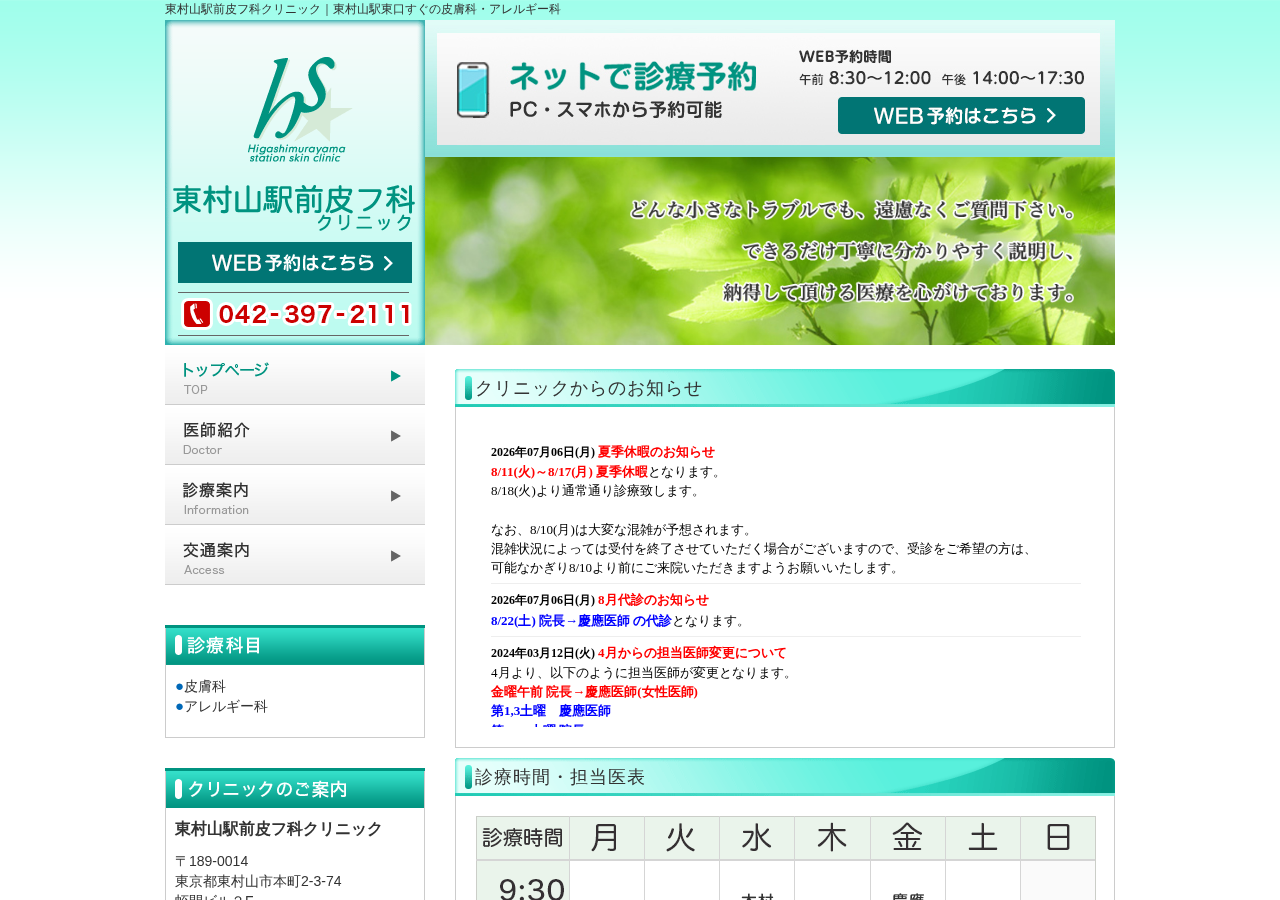Click the smartphone icon in banner
The height and width of the screenshot is (900, 1280).
473,90
